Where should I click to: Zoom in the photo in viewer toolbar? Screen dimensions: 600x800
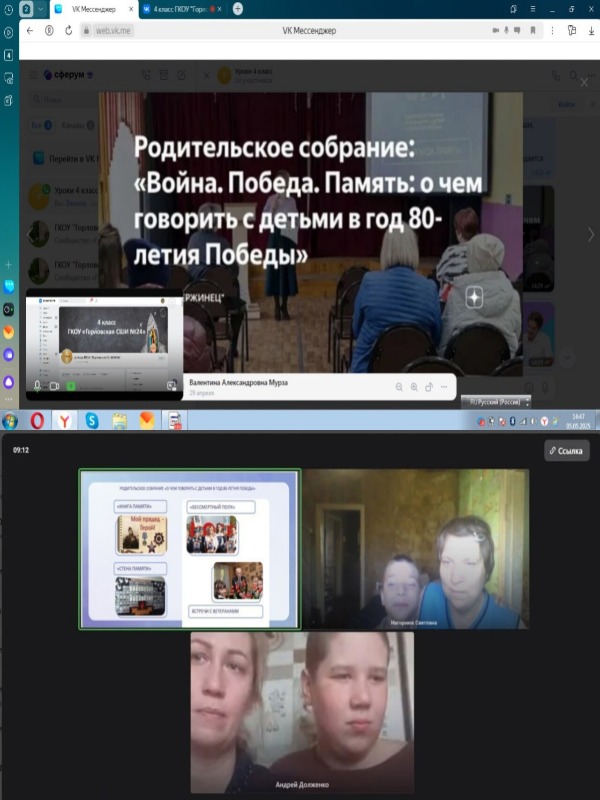point(414,387)
